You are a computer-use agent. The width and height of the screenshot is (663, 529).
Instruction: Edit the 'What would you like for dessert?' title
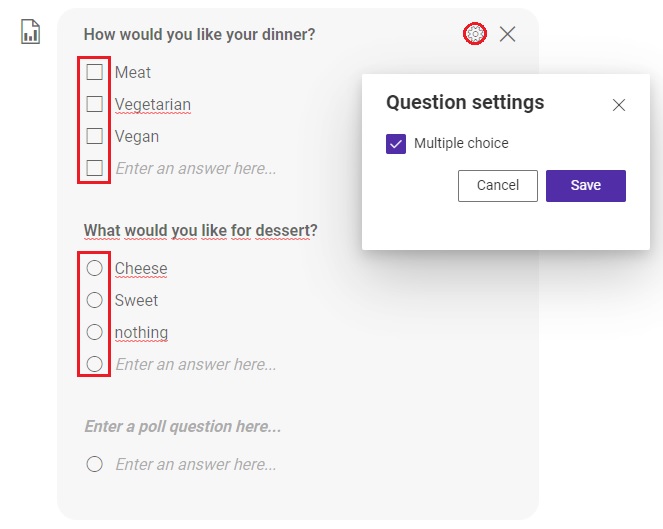[200, 231]
